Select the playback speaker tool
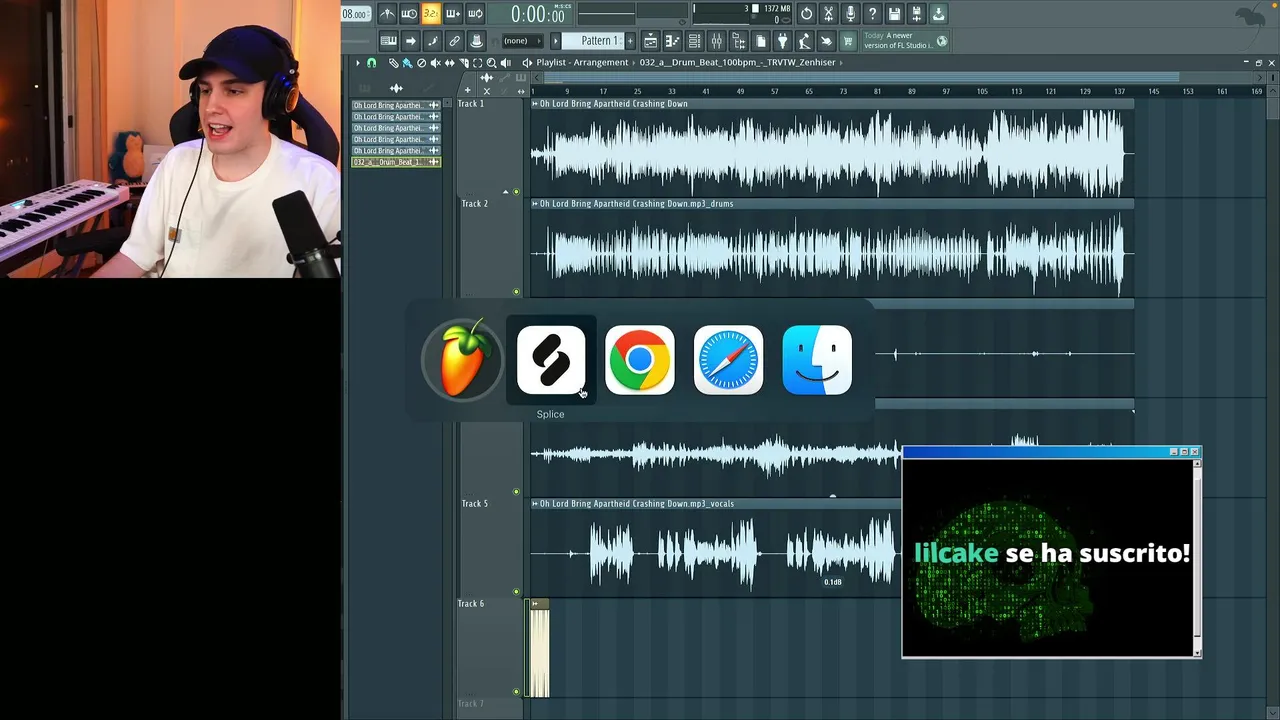The image size is (1280, 720). pyautogui.click(x=505, y=62)
